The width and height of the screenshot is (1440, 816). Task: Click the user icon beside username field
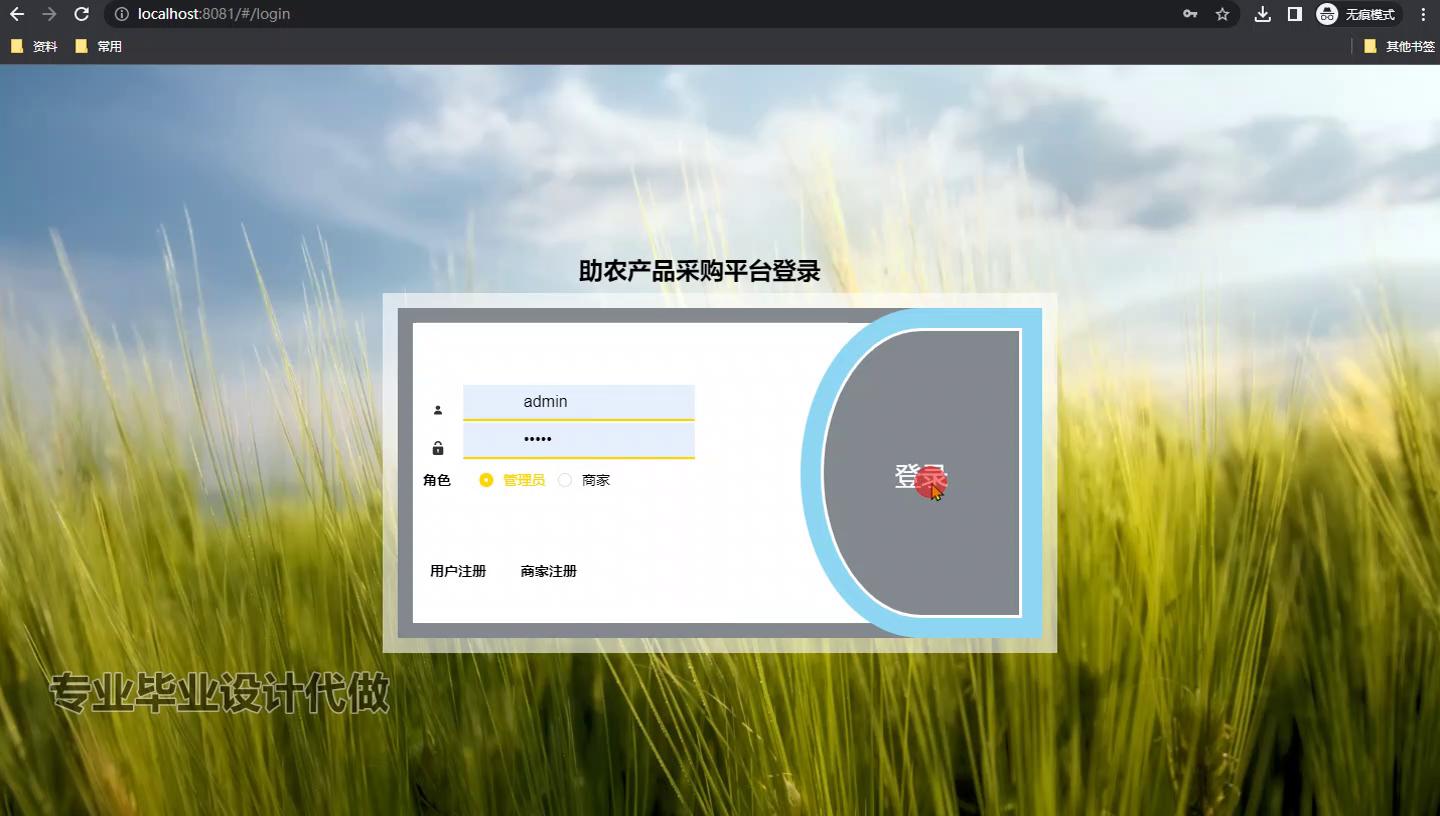(438, 410)
